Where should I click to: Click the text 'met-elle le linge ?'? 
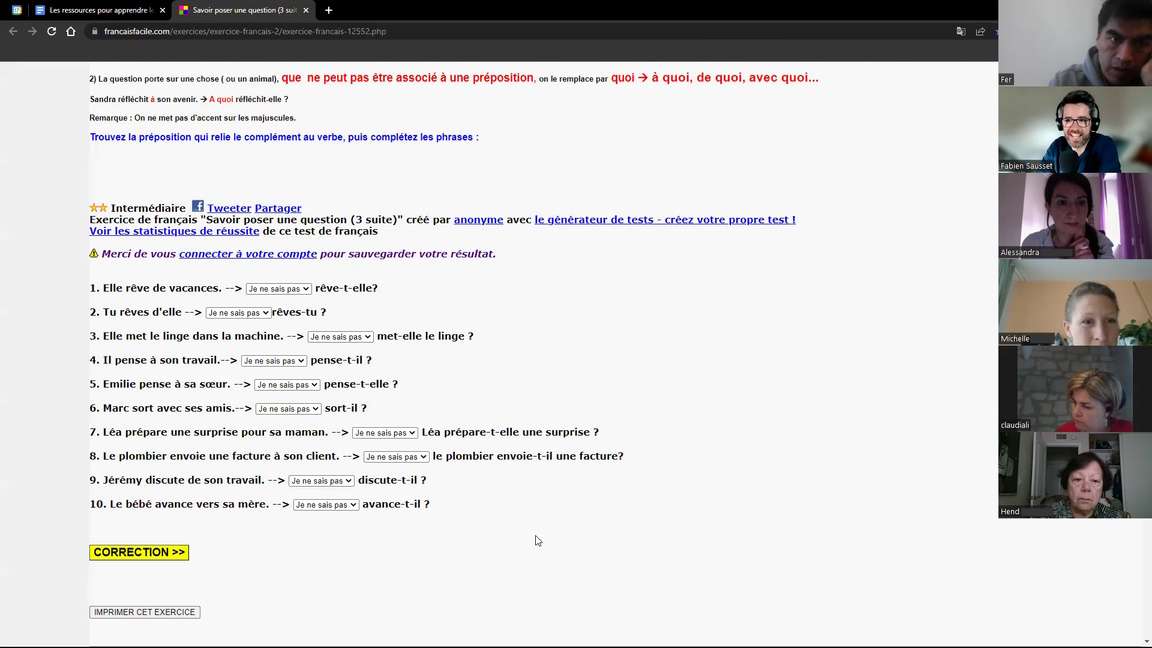425,336
